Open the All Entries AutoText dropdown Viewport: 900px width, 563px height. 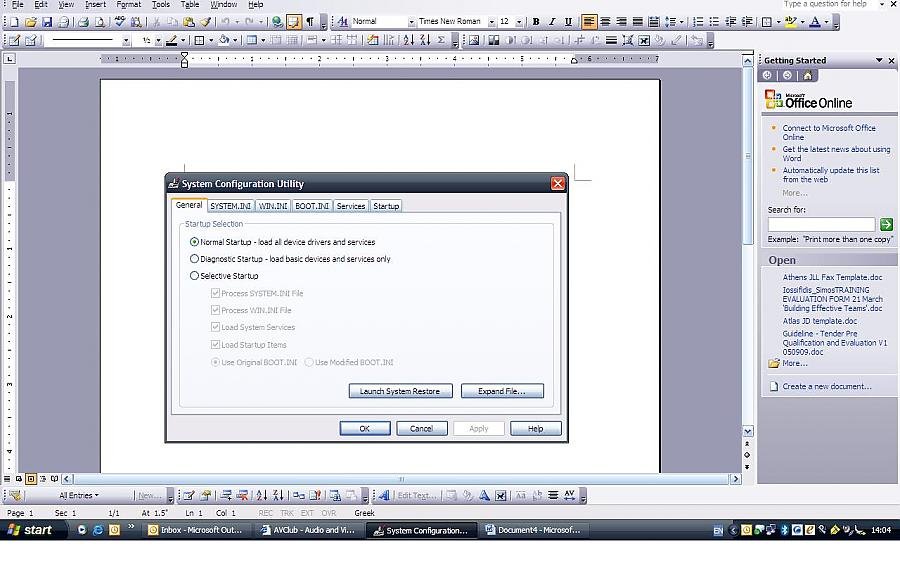tap(79, 495)
